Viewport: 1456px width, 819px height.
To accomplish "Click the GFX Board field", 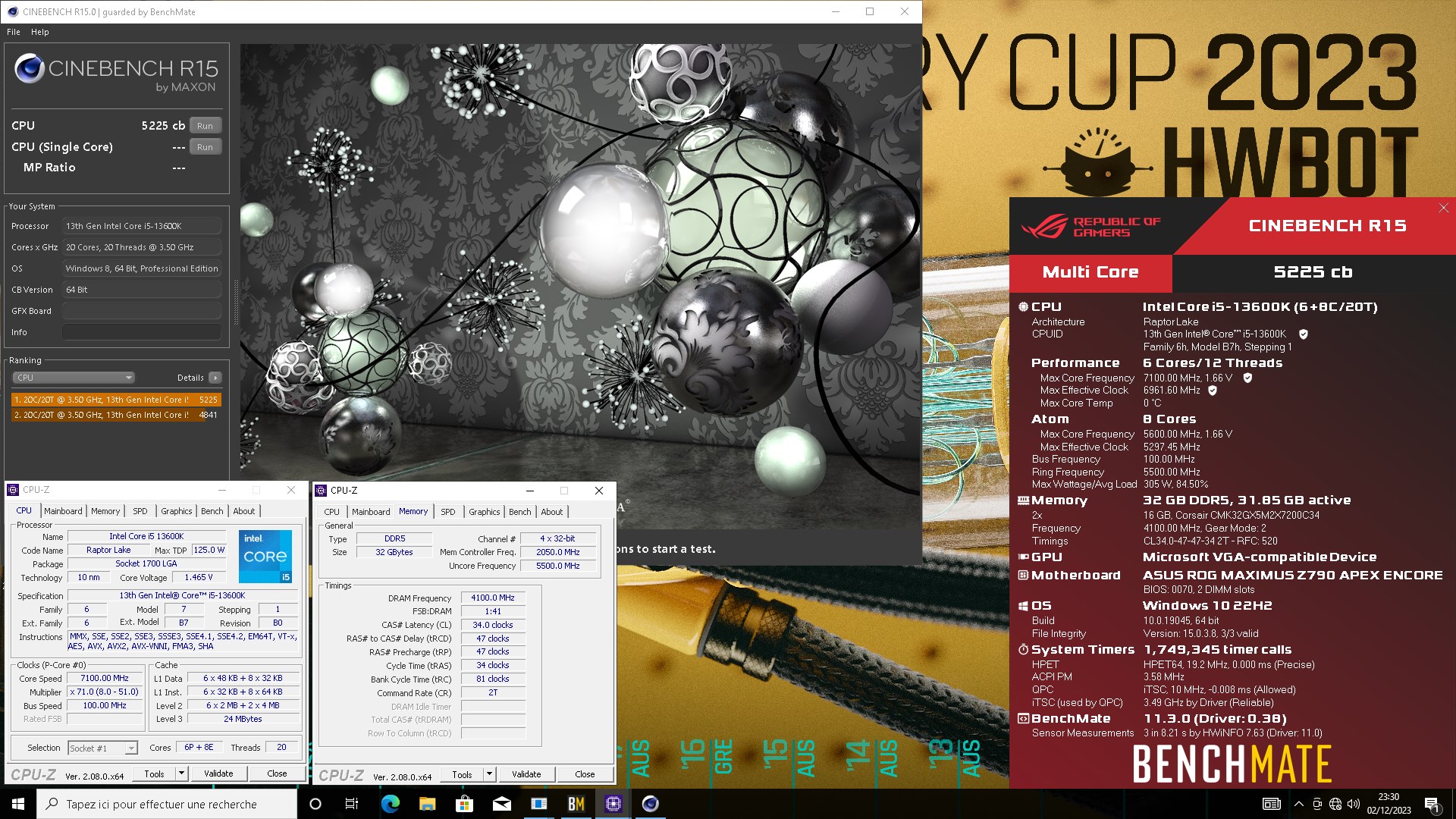I will (x=142, y=311).
